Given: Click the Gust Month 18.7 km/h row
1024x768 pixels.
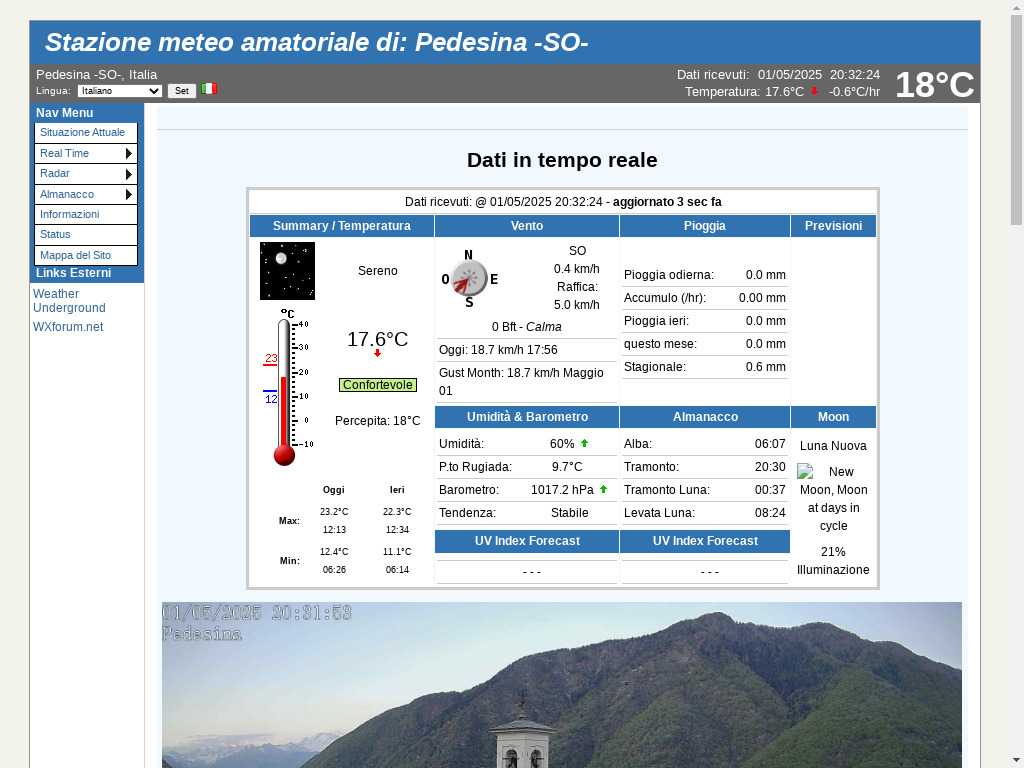Looking at the screenshot, I should (x=526, y=382).
